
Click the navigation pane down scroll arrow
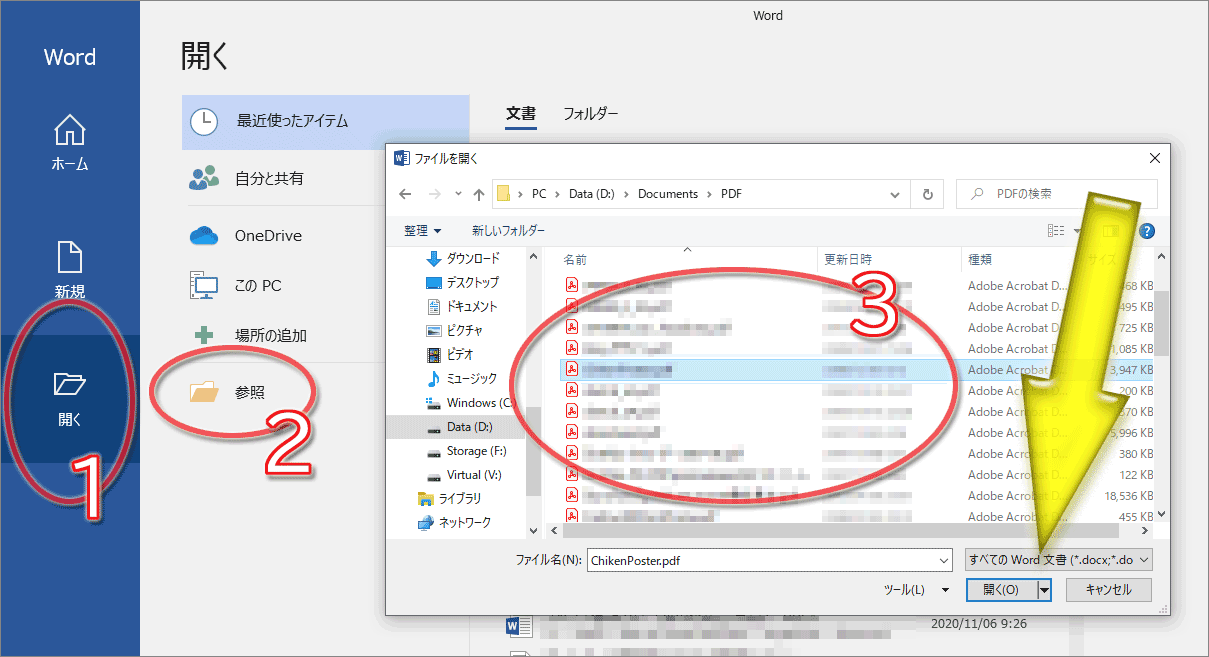(x=533, y=531)
